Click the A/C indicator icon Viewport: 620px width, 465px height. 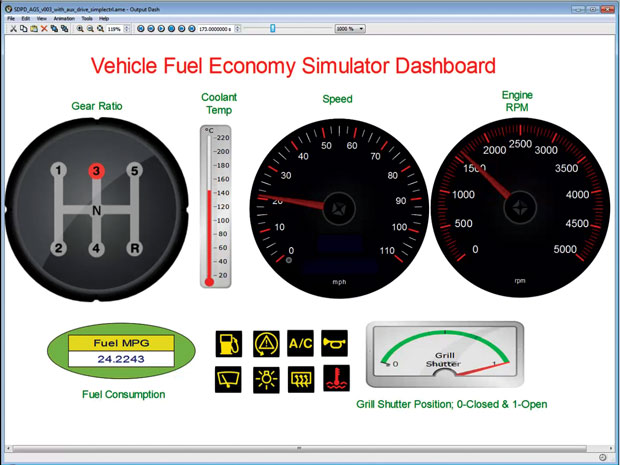pyautogui.click(x=301, y=343)
